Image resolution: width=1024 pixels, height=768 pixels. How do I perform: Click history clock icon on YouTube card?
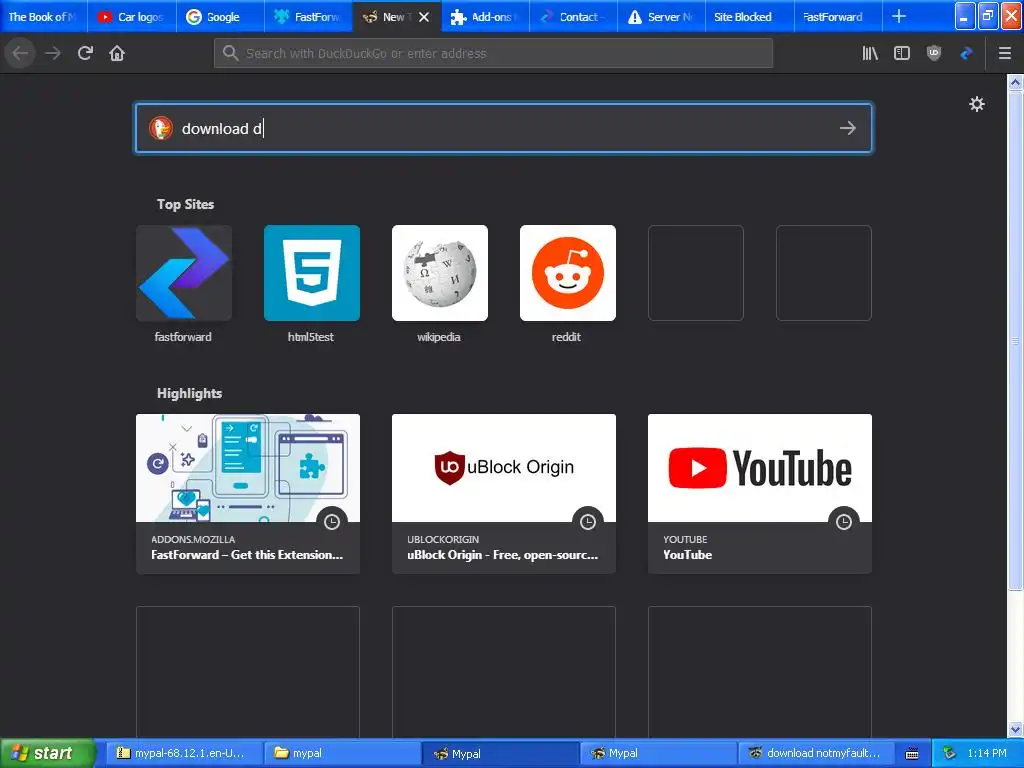(844, 522)
